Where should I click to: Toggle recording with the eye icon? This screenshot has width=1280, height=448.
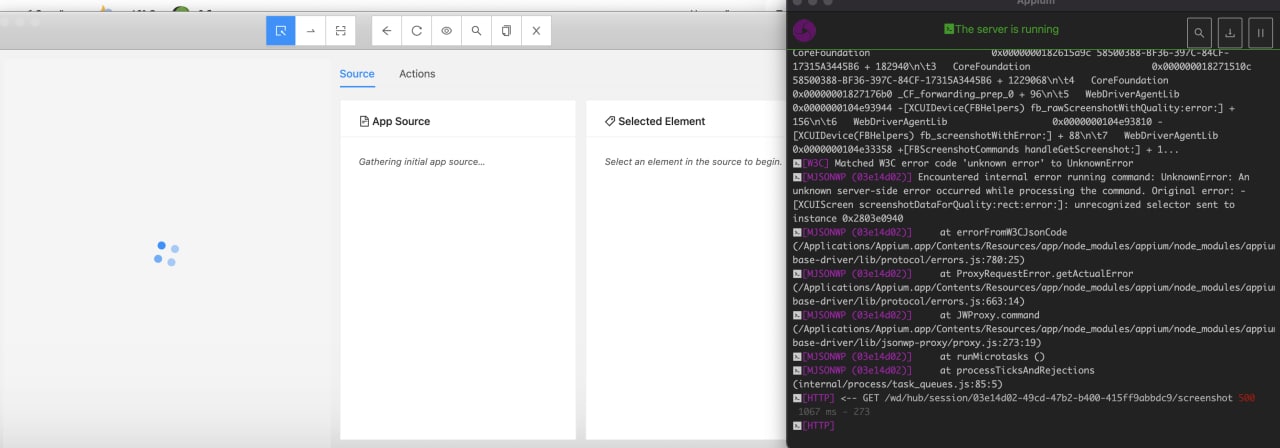(x=447, y=31)
